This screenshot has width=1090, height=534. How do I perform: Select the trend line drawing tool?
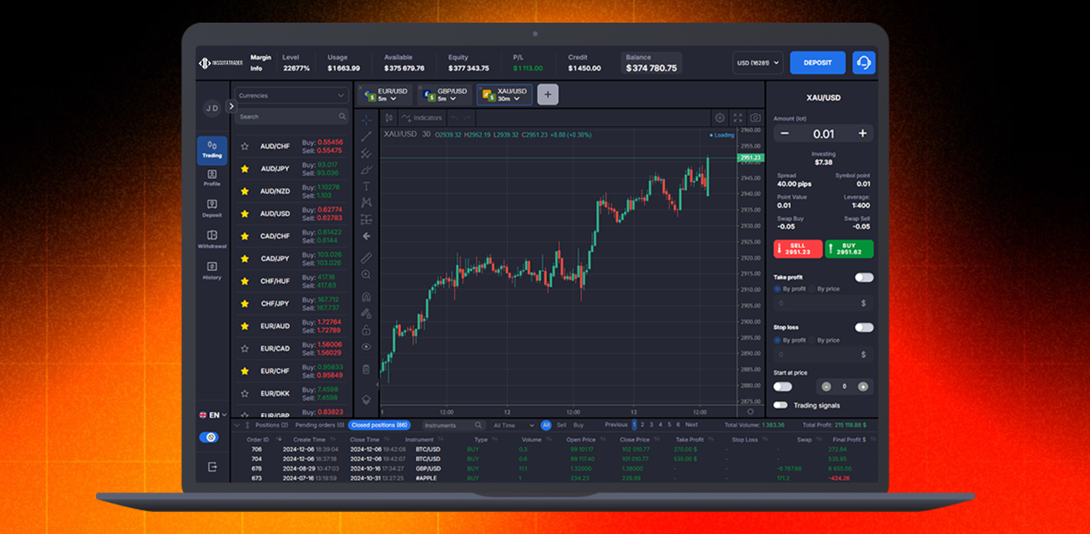coord(366,136)
